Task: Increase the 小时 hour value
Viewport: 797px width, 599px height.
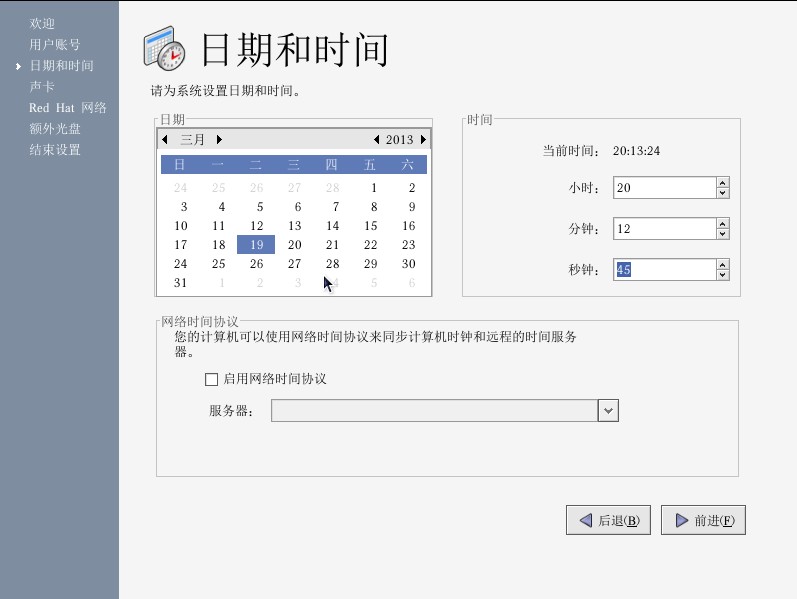Action: click(x=723, y=183)
